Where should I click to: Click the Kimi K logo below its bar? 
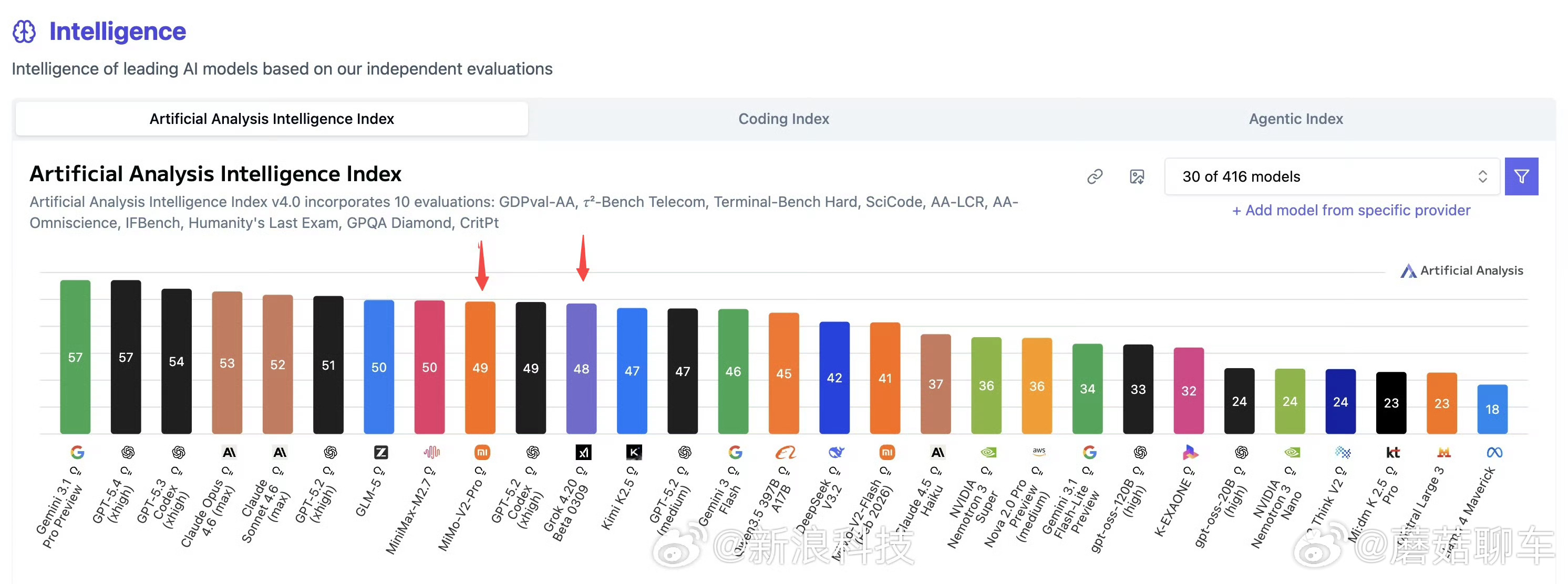coord(634,452)
